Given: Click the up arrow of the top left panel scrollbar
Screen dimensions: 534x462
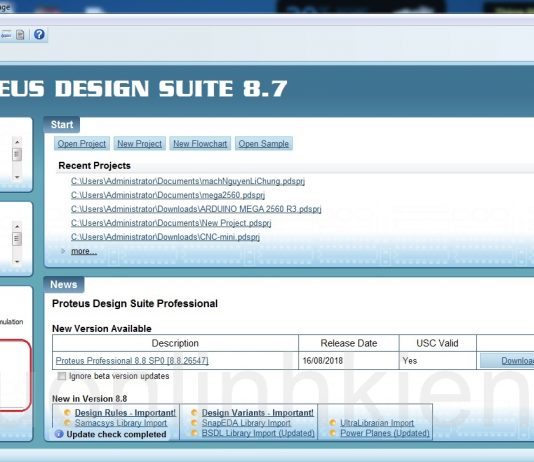Looking at the screenshot, I should [17, 141].
